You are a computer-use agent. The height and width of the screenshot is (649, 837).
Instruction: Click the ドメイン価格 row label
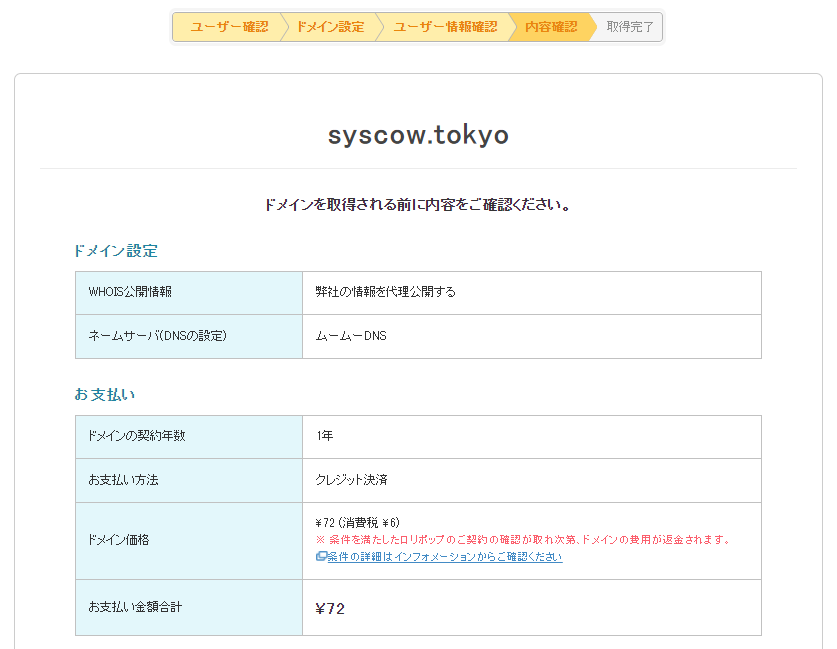coord(119,540)
